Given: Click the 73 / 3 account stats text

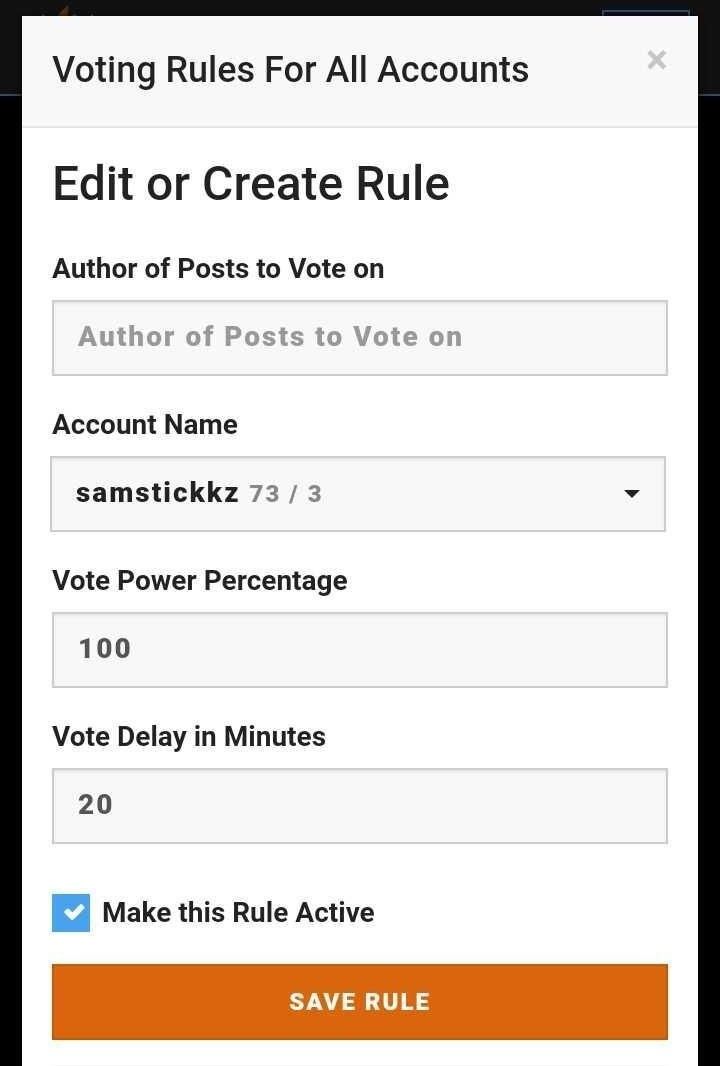Looking at the screenshot, I should (x=285, y=494).
